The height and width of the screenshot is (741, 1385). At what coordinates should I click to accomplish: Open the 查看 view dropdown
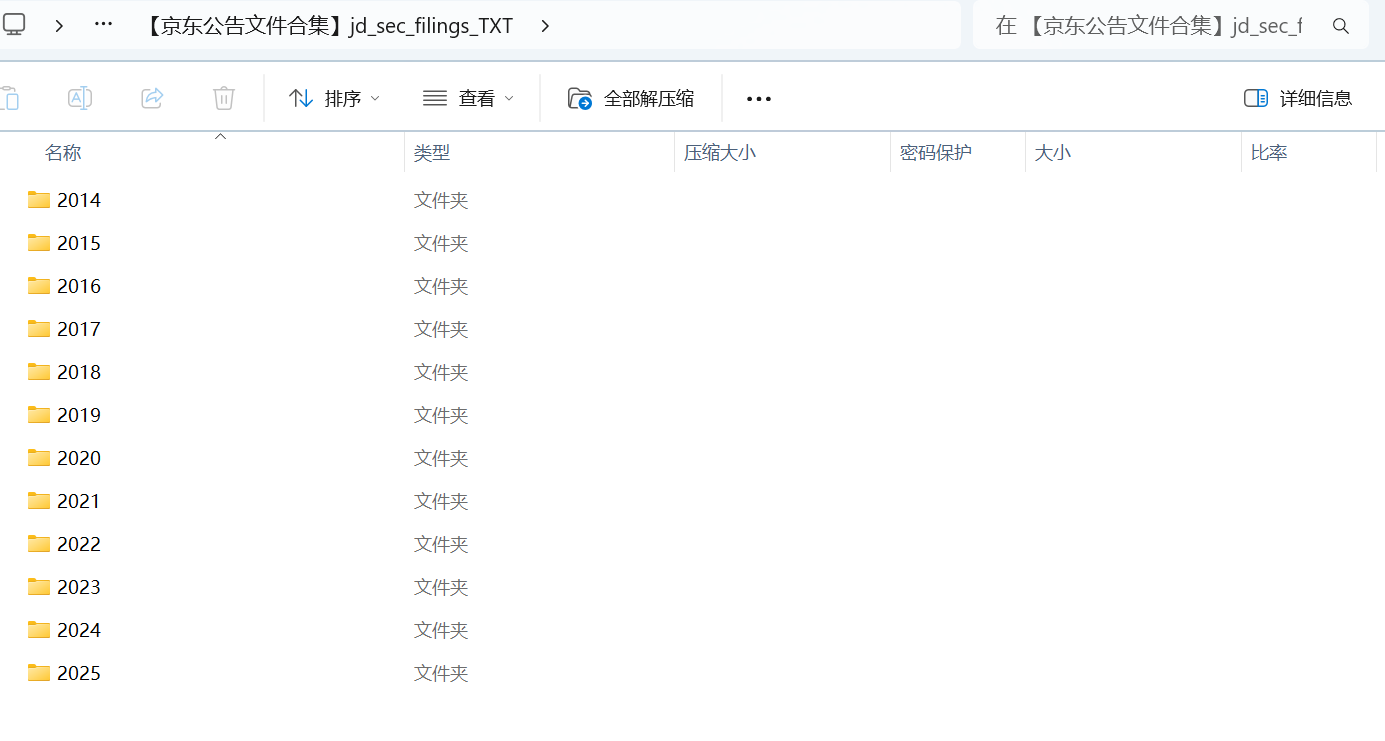click(x=468, y=98)
